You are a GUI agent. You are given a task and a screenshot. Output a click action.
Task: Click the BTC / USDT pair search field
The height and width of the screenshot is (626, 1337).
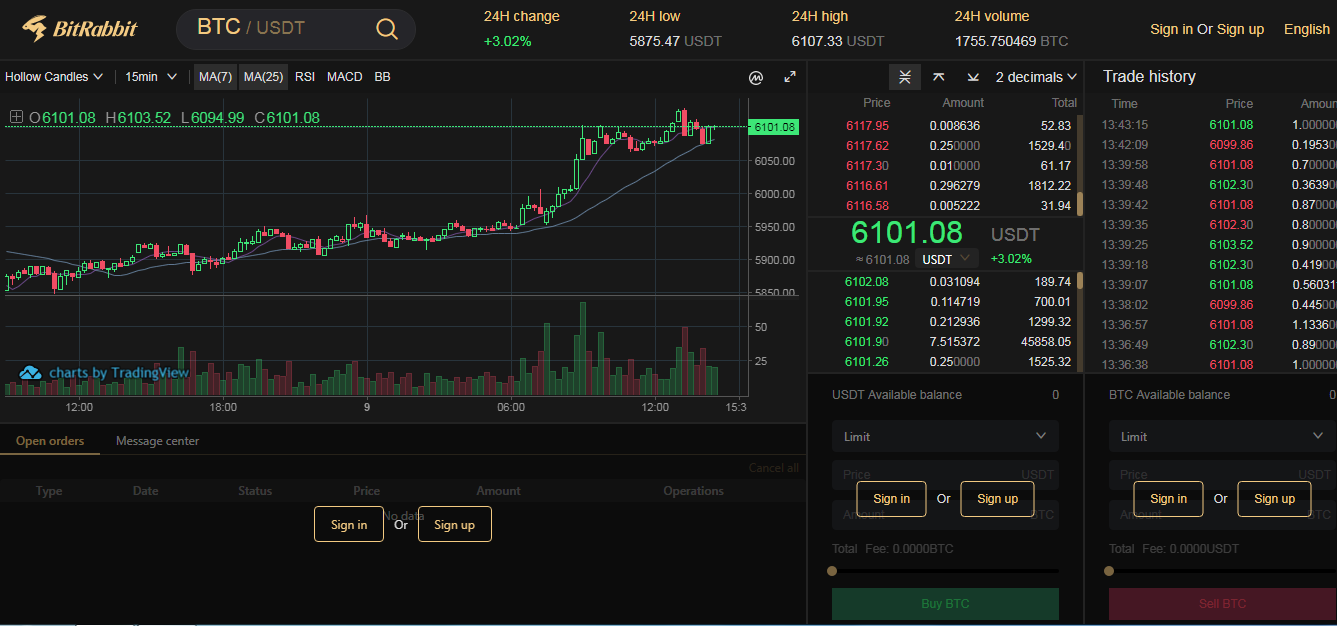pyautogui.click(x=296, y=29)
